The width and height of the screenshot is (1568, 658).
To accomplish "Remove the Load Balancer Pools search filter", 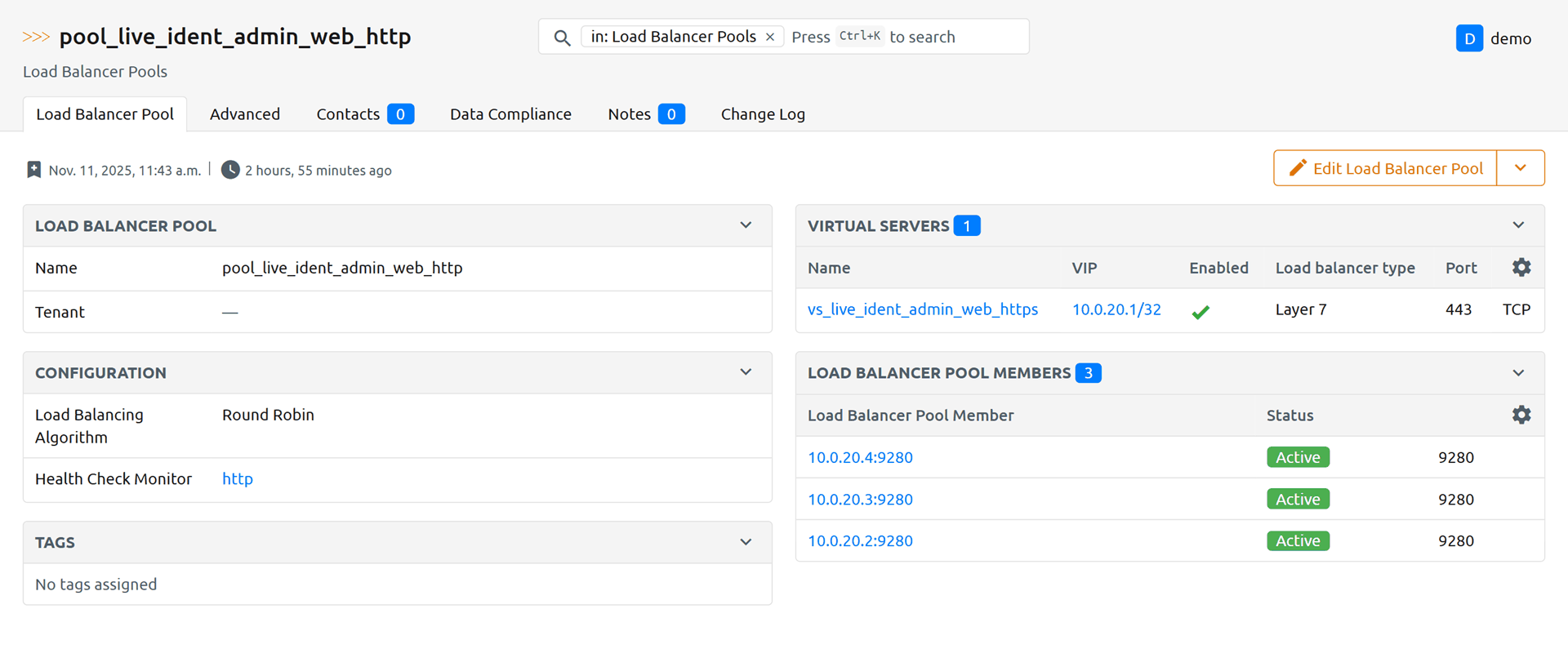I will pos(770,37).
